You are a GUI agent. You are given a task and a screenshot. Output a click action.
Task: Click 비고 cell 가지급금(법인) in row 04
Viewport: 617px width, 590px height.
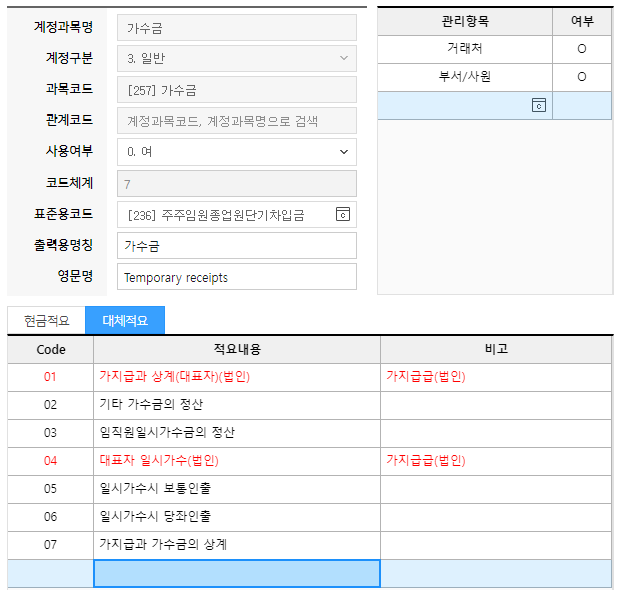tap(496, 461)
